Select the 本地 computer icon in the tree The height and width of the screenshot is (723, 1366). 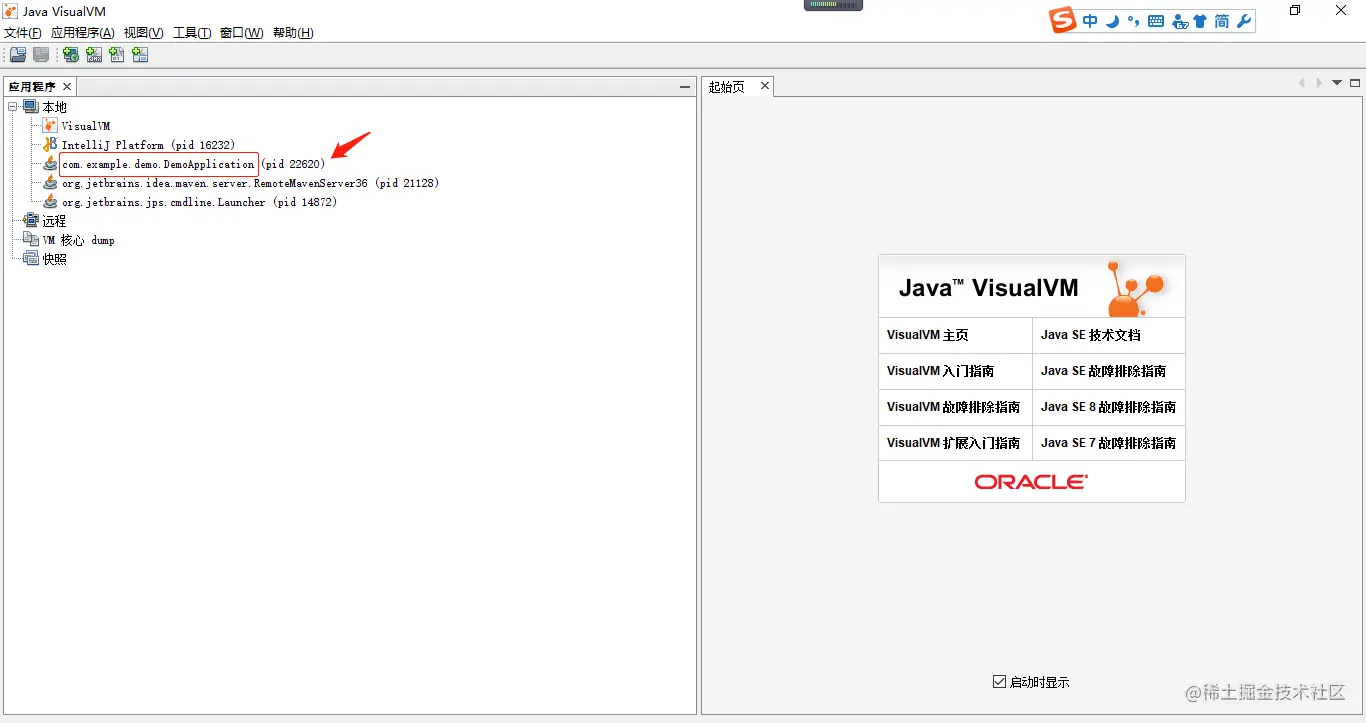pyautogui.click(x=31, y=107)
